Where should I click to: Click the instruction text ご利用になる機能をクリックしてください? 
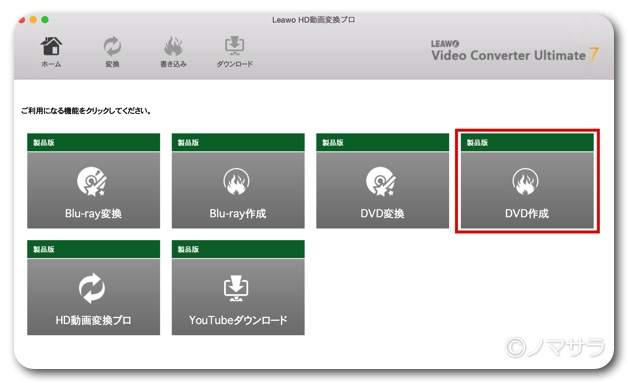pyautogui.click(x=86, y=111)
